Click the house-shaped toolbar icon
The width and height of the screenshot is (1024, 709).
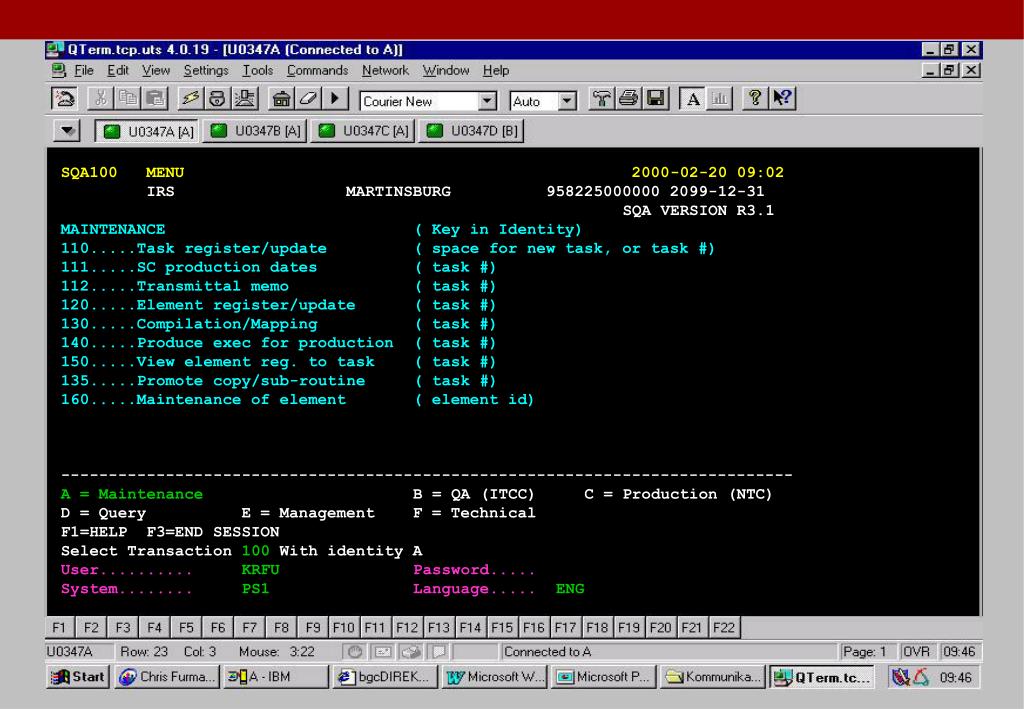click(x=281, y=99)
